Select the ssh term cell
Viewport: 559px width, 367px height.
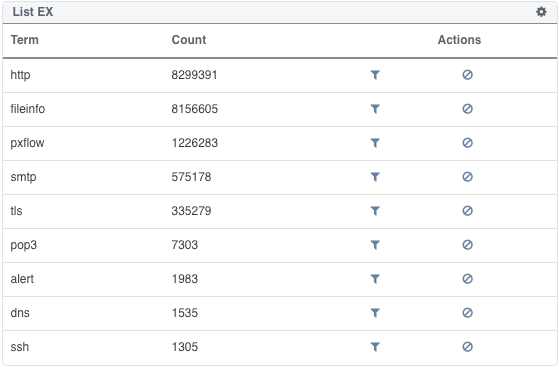pos(20,347)
